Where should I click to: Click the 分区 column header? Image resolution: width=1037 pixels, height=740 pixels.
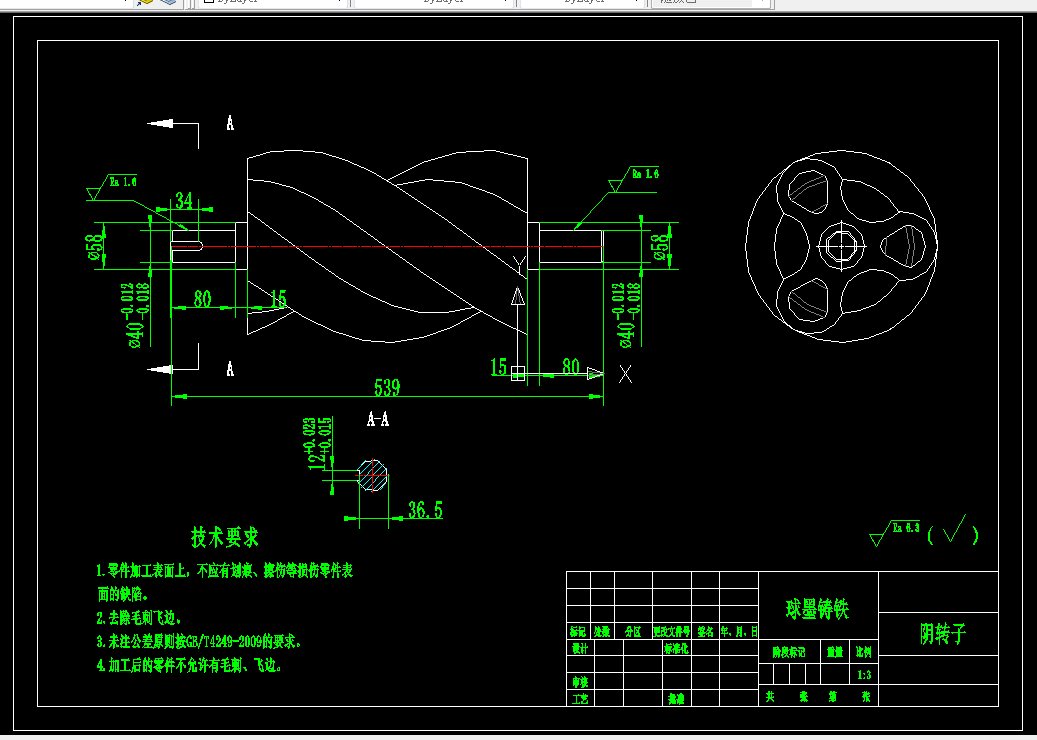(633, 632)
